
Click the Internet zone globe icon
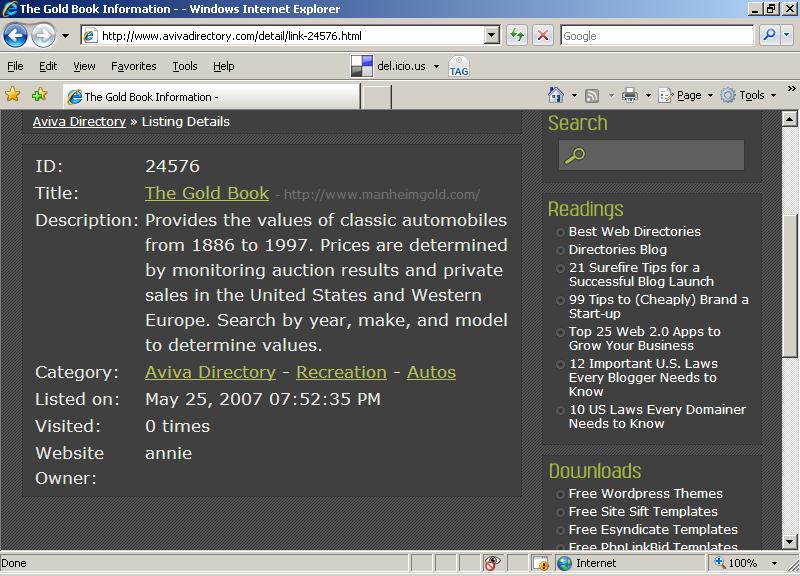[564, 563]
